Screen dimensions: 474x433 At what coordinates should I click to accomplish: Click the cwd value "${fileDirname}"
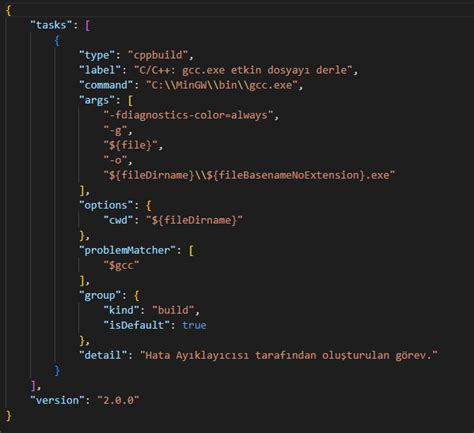(194, 220)
